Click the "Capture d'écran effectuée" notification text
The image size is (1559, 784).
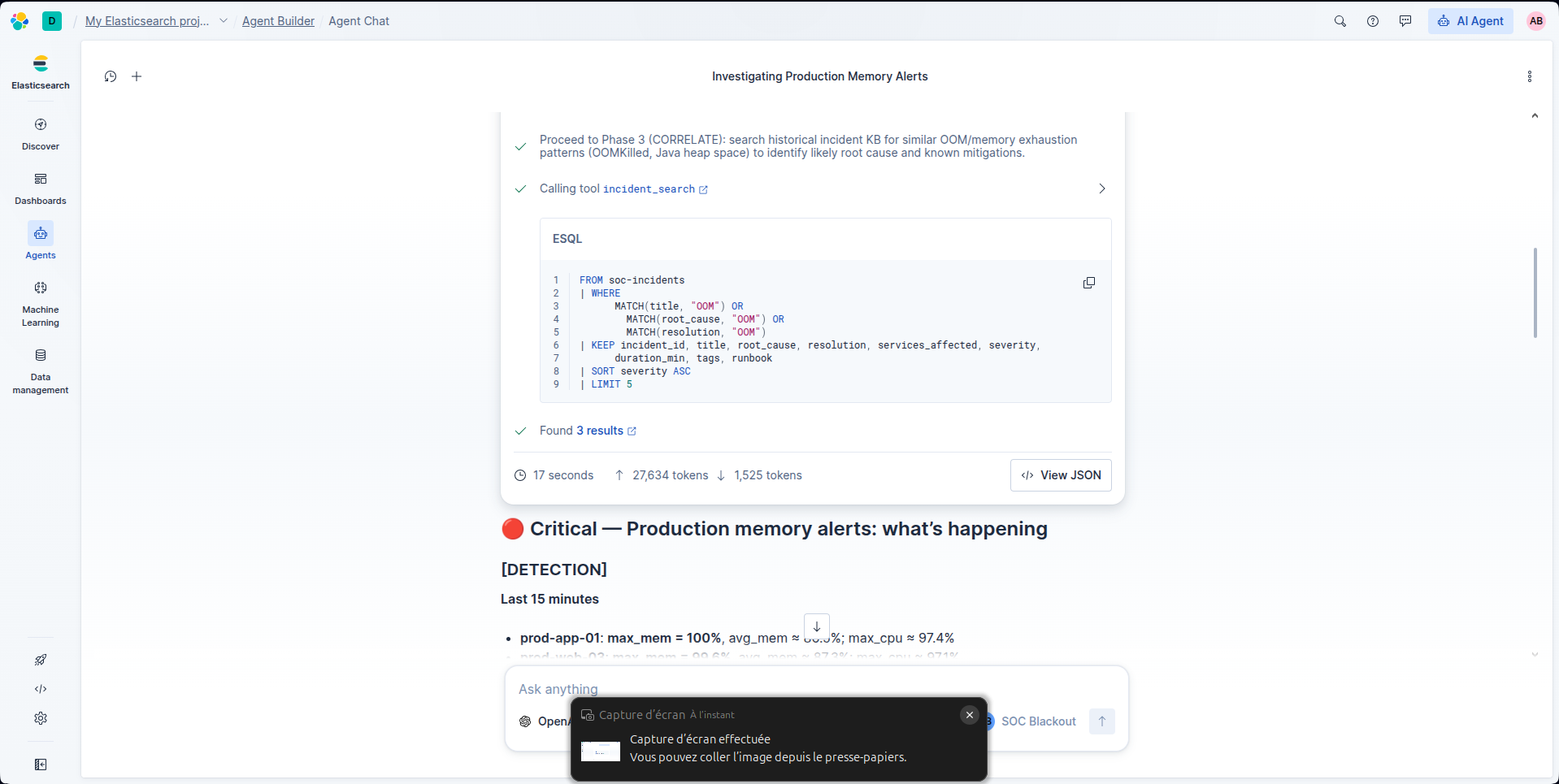click(x=700, y=739)
